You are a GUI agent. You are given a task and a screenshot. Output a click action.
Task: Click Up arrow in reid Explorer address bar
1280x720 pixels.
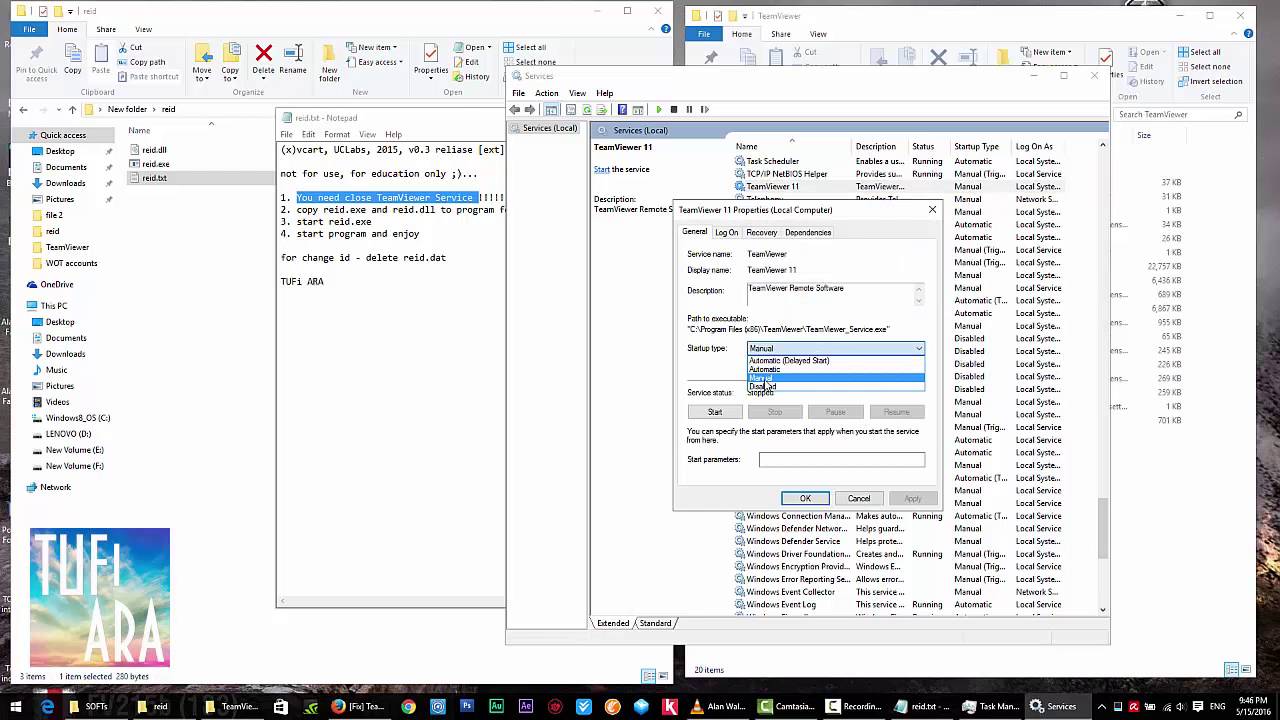(72, 110)
